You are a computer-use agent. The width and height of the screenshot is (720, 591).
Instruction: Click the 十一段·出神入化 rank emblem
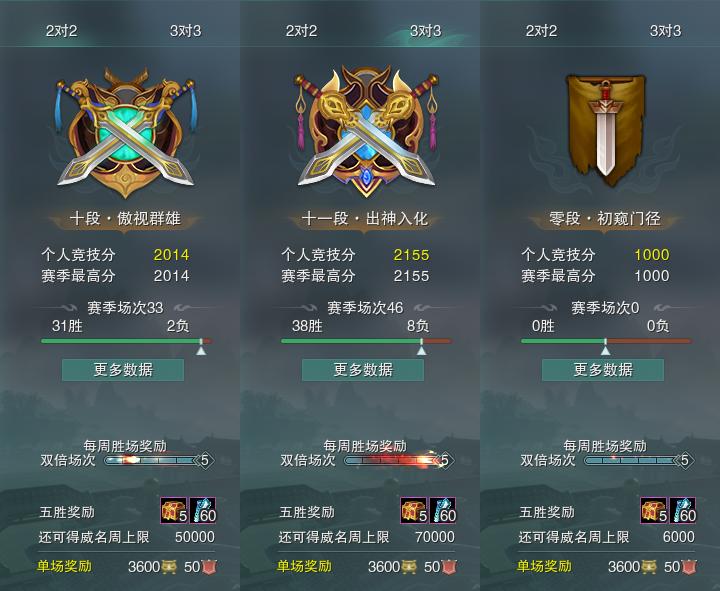(366, 131)
